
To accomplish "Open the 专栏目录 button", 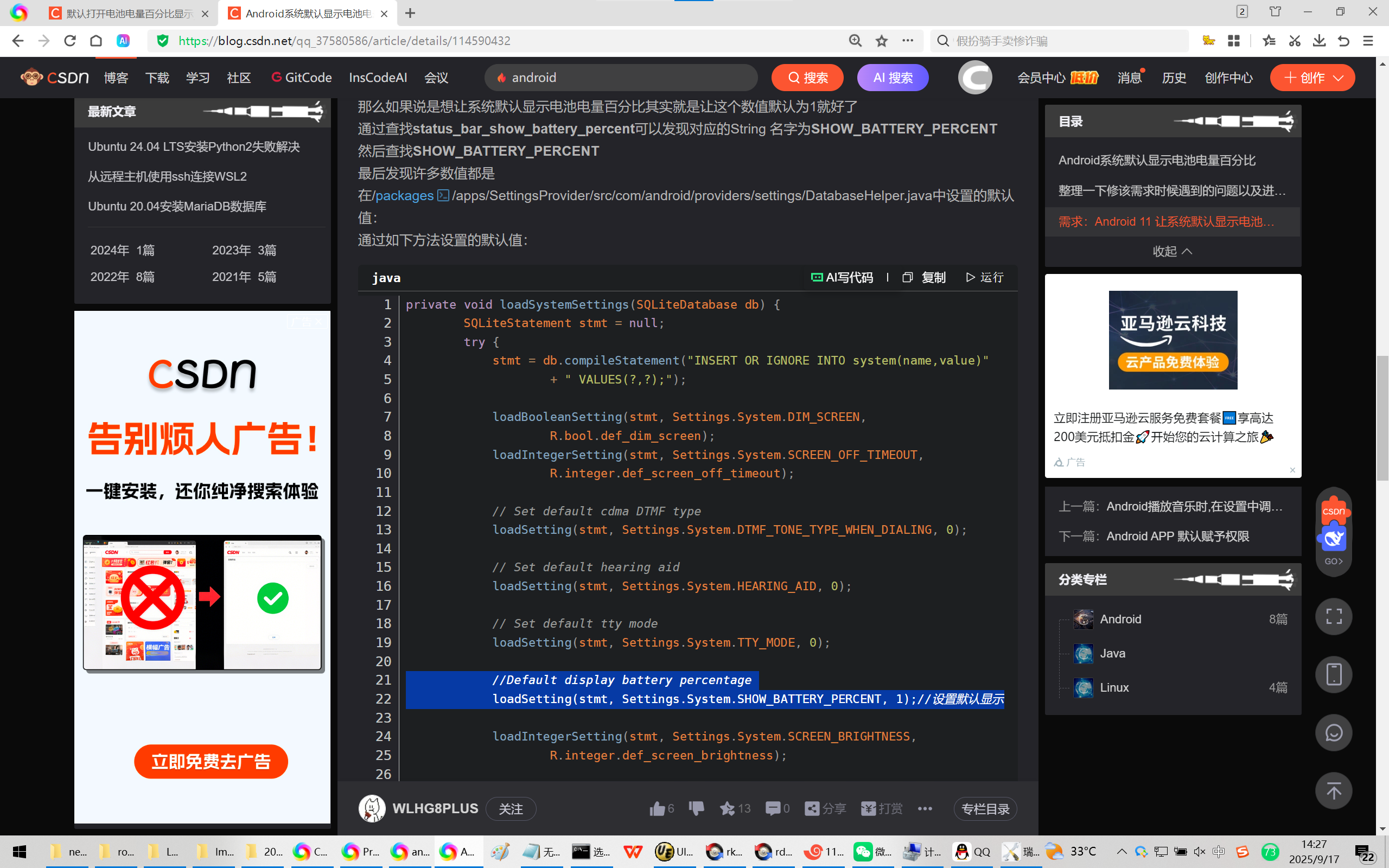I will tap(985, 809).
